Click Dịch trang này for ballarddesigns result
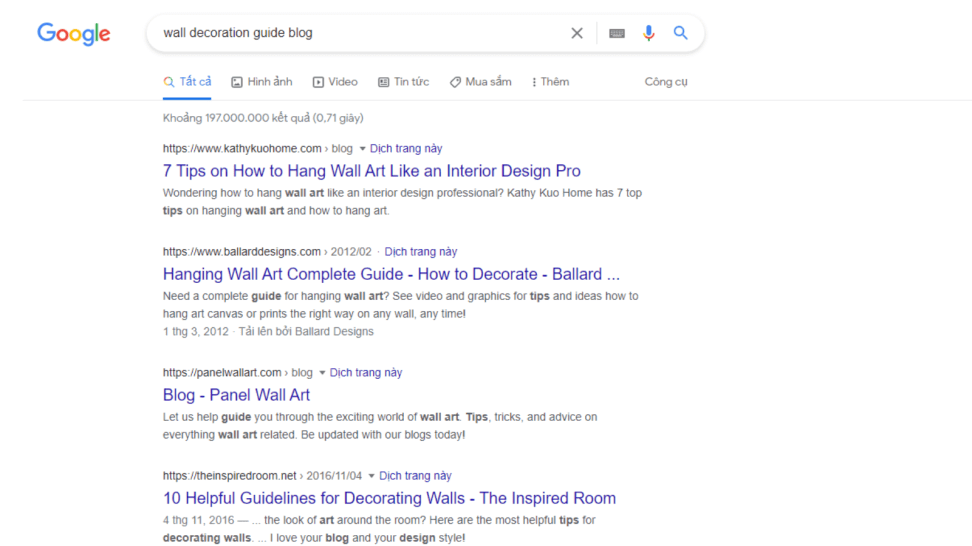Image resolution: width=972 pixels, height=546 pixels. pyautogui.click(x=421, y=252)
